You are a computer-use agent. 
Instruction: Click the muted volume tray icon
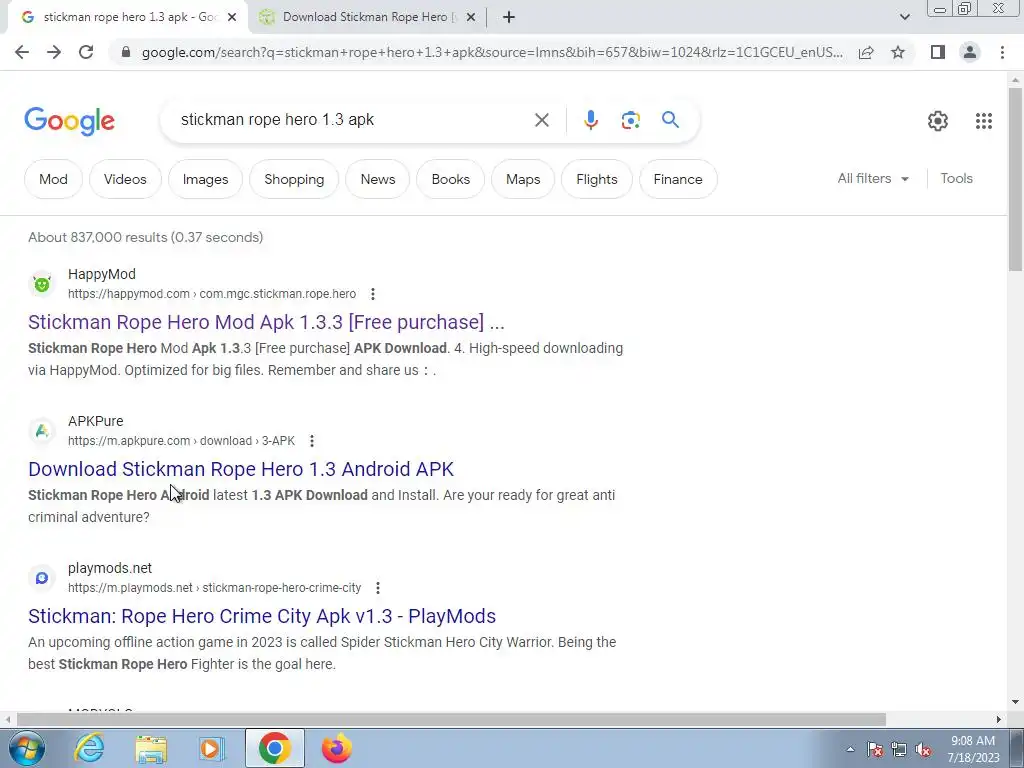923,750
